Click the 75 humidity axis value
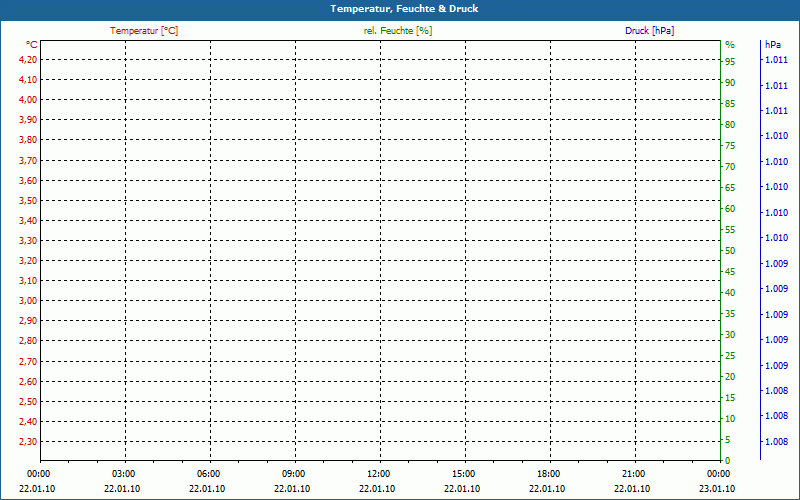The width and height of the screenshot is (800, 500). pos(730,146)
